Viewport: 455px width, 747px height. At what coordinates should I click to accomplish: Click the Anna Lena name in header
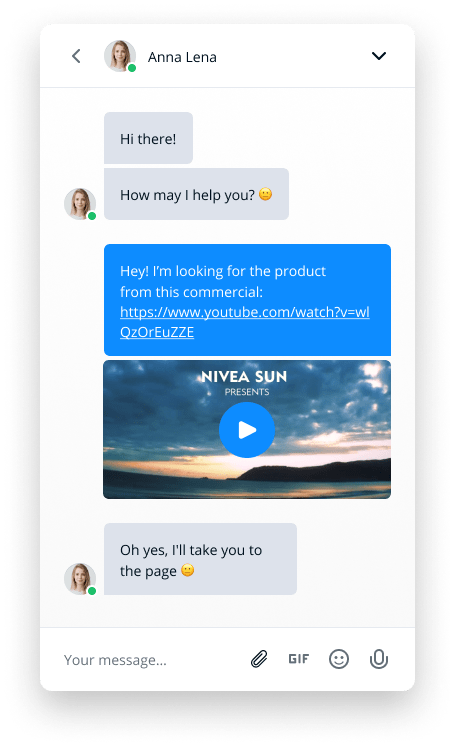[x=182, y=57]
